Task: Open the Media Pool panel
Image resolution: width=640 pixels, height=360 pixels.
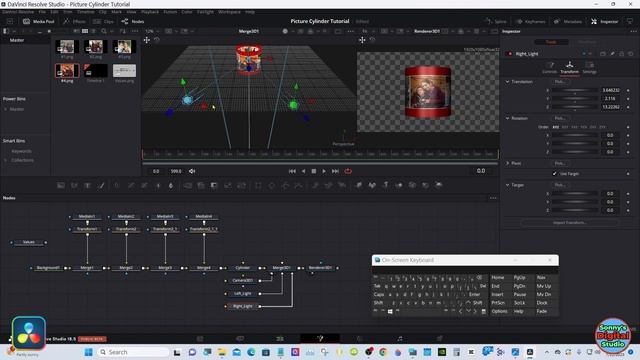Action: (x=39, y=21)
